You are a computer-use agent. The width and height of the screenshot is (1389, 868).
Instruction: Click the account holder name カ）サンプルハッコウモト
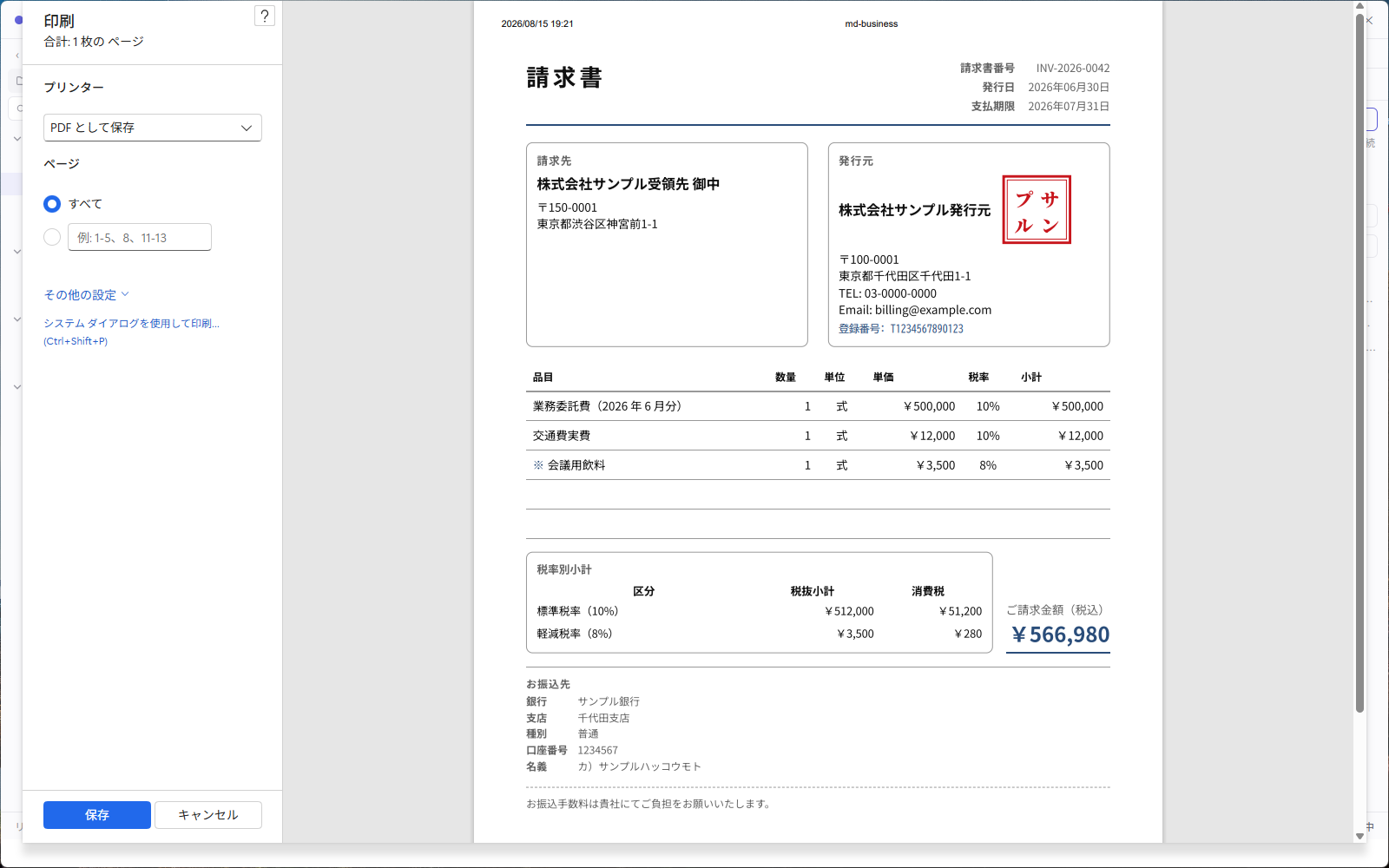pyautogui.click(x=640, y=767)
